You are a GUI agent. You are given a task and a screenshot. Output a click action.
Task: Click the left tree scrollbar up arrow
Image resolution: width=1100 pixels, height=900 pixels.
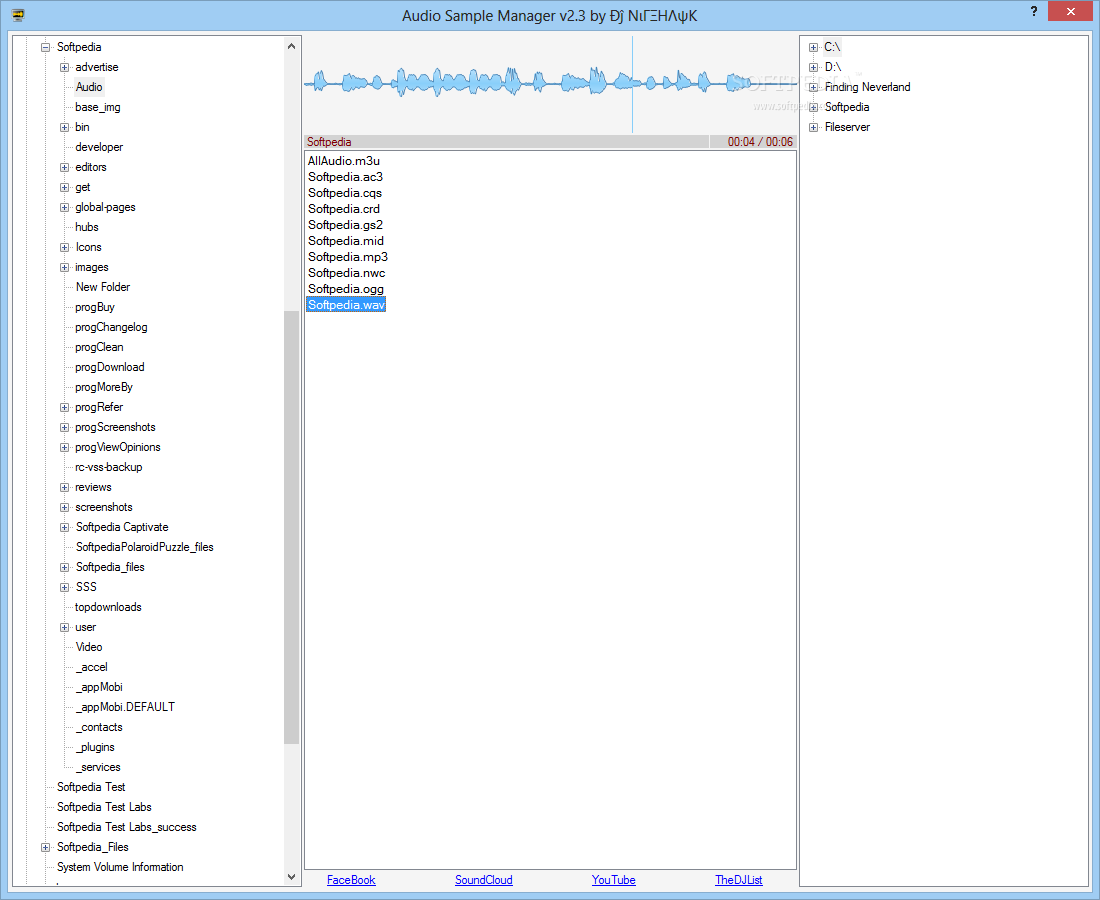[x=291, y=46]
